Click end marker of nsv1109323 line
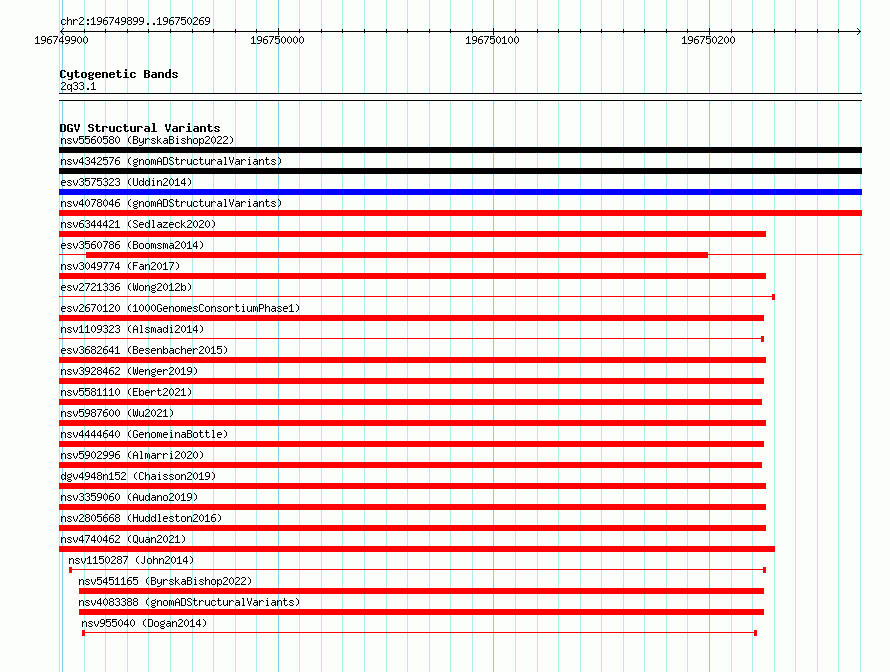Viewport: 890px width, 672px height. [x=762, y=339]
